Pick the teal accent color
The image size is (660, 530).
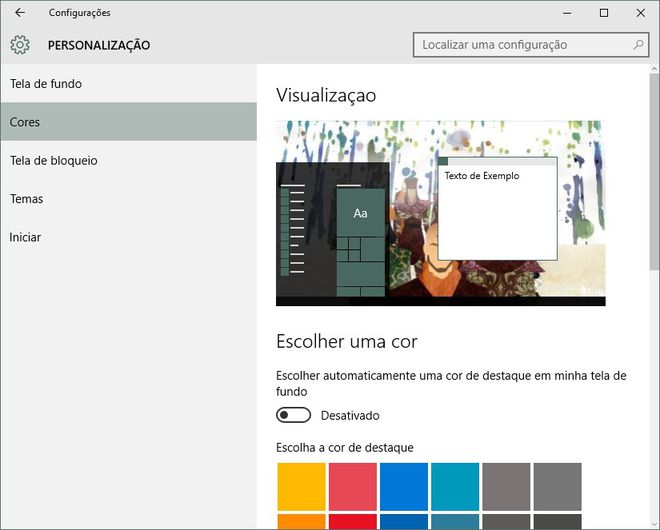pyautogui.click(x=455, y=487)
